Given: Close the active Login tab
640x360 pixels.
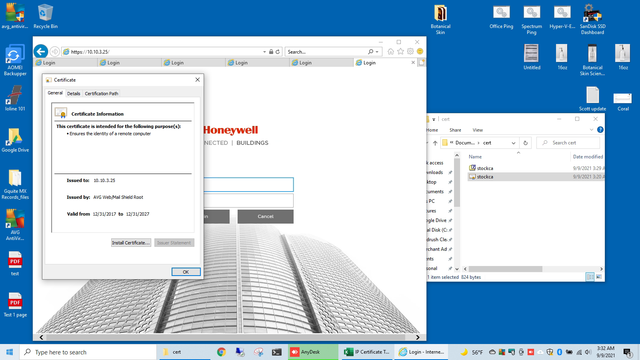Looking at the screenshot, I should (x=413, y=62).
